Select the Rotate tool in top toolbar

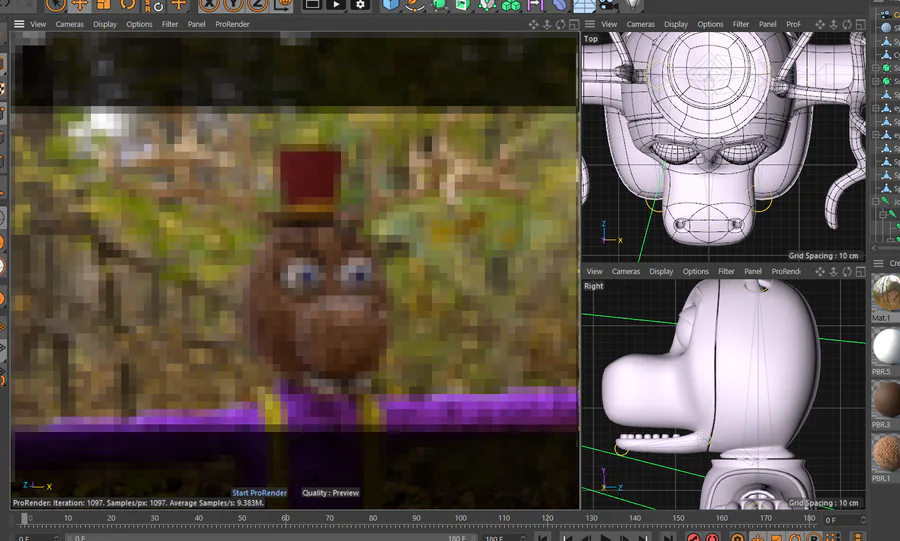pos(127,5)
